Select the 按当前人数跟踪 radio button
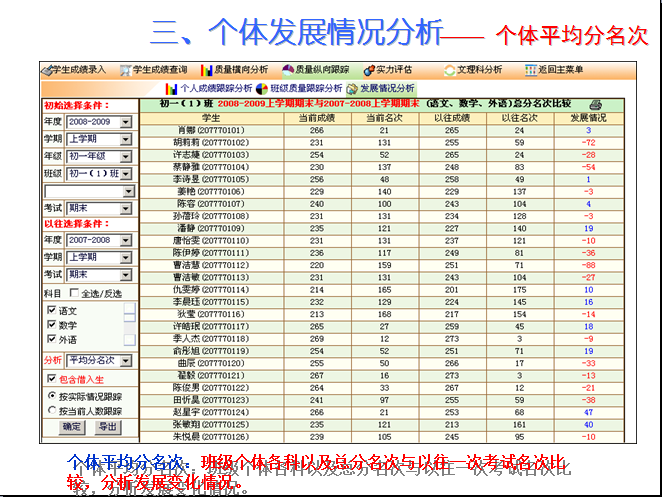This screenshot has width=662, height=497. pyautogui.click(x=52, y=410)
